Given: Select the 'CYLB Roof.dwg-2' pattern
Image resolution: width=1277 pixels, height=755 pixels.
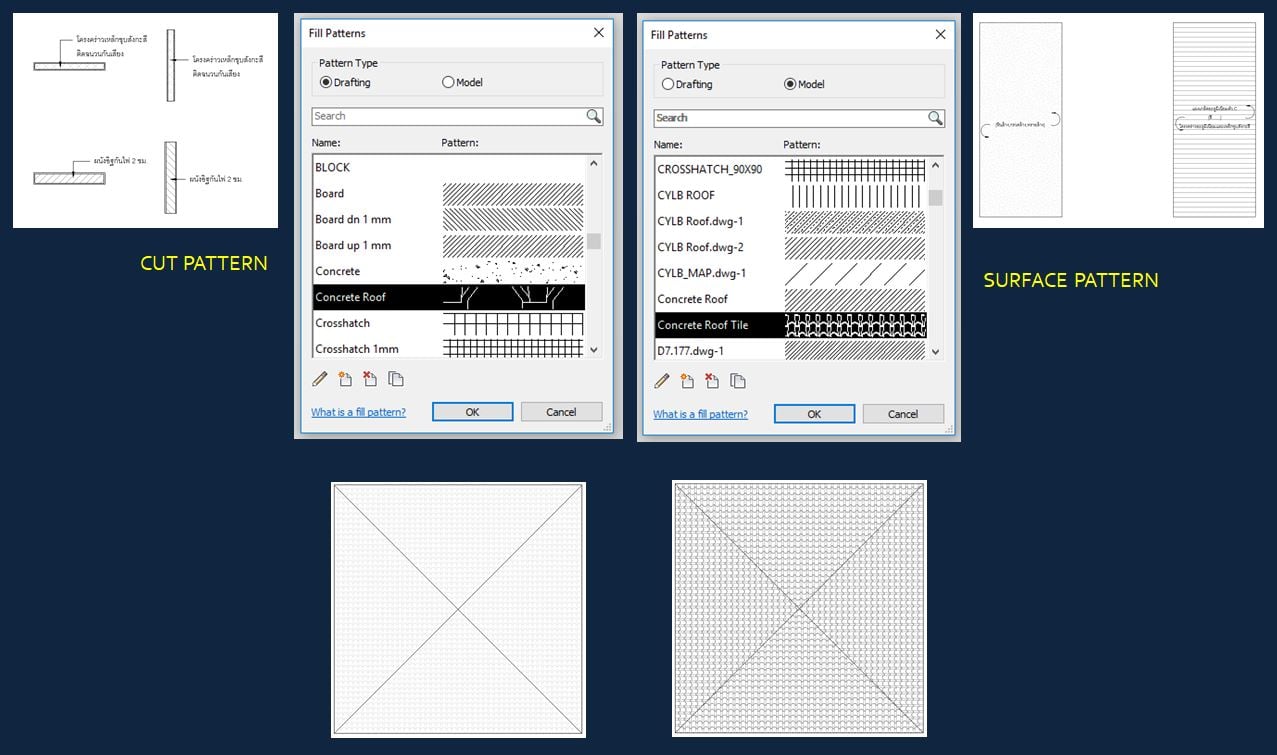Looking at the screenshot, I should point(791,247).
